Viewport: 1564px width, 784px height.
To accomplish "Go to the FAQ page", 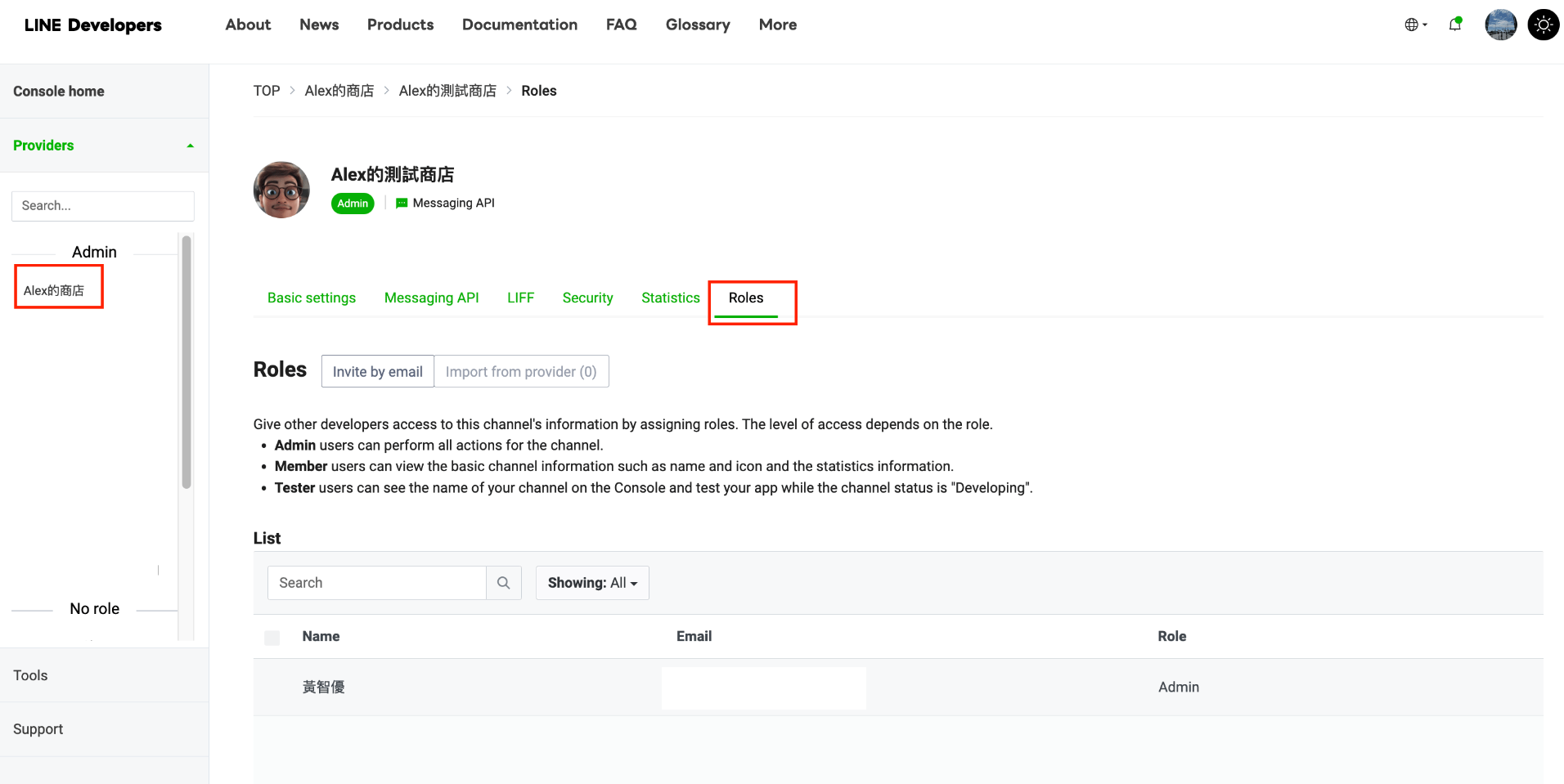I will 622,25.
